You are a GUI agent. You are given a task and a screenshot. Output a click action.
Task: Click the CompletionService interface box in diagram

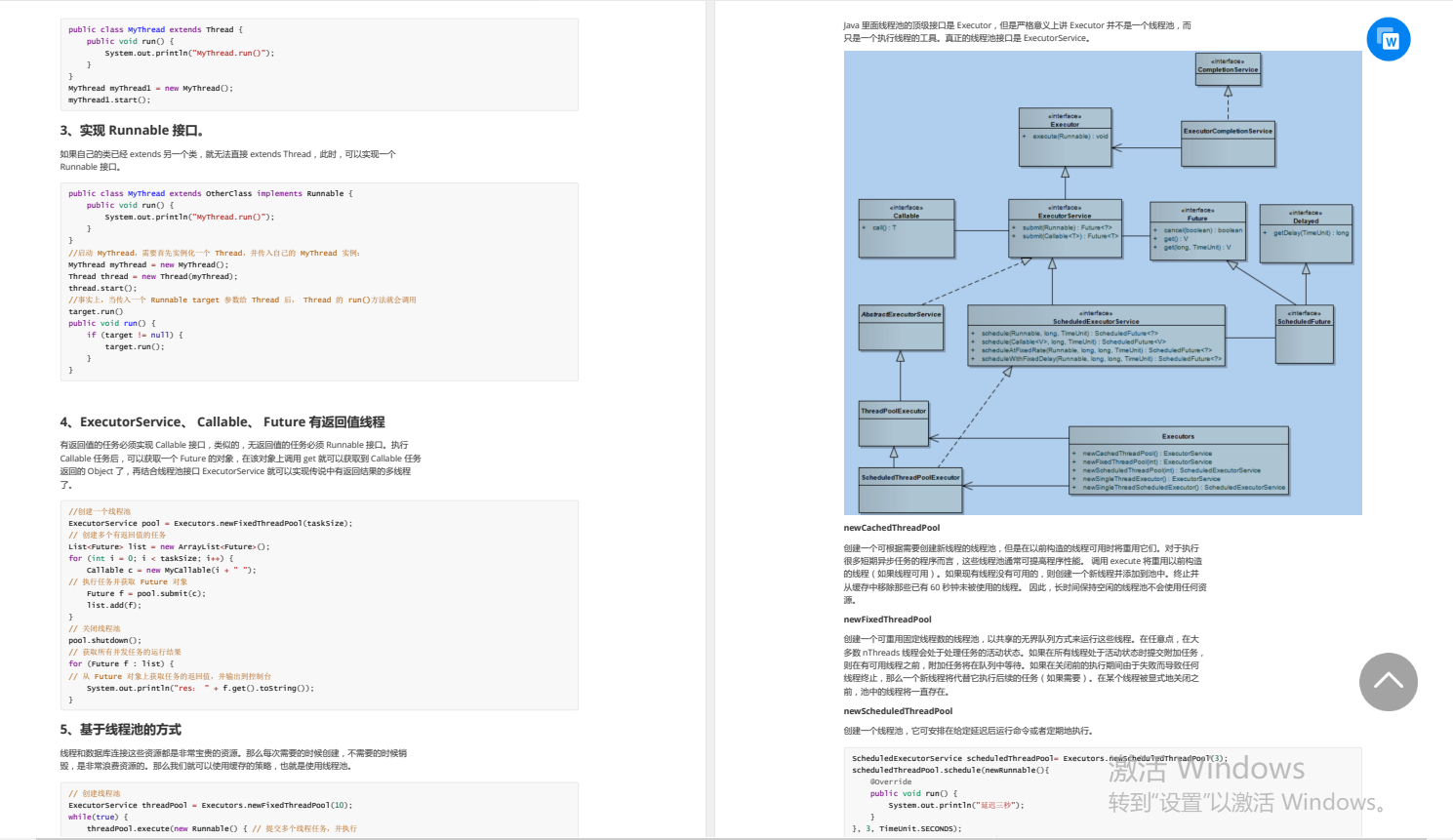pyautogui.click(x=1228, y=69)
